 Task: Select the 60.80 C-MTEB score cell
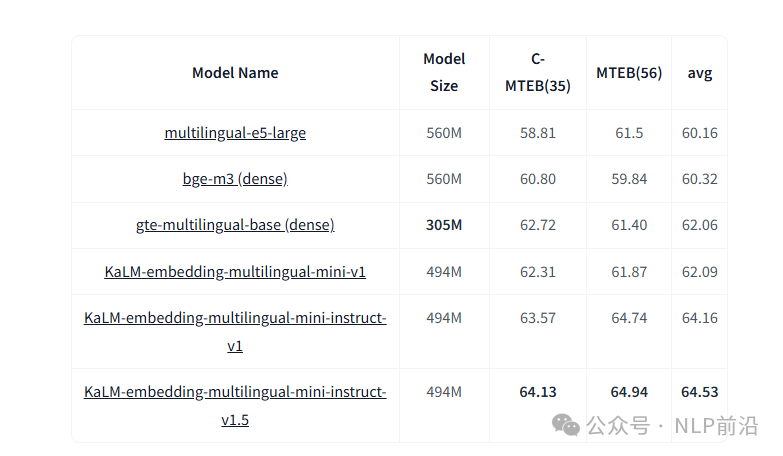[x=538, y=179]
